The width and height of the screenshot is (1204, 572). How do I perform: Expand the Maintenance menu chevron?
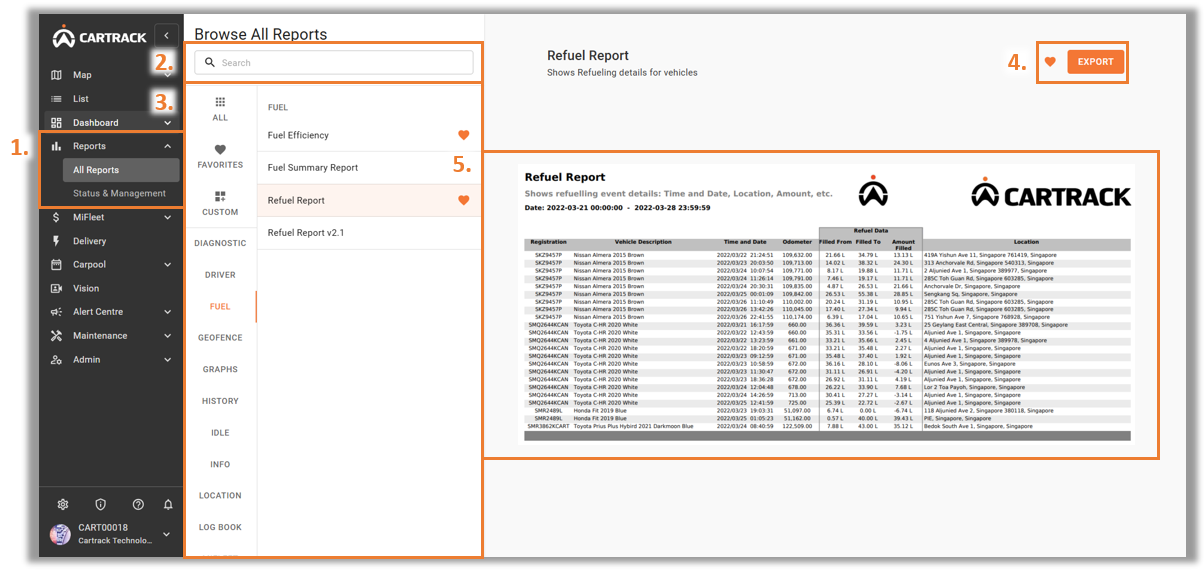coord(168,336)
